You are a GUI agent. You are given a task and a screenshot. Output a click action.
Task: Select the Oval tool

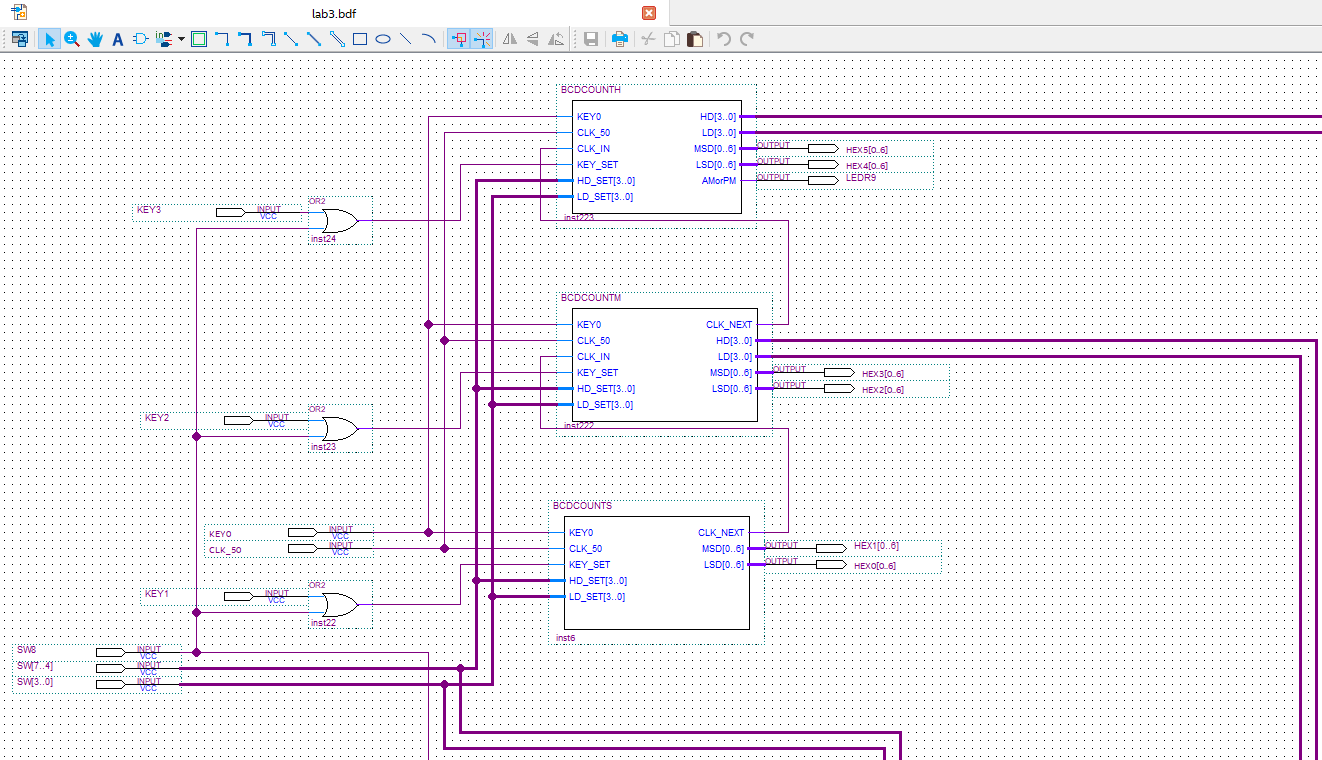383,39
